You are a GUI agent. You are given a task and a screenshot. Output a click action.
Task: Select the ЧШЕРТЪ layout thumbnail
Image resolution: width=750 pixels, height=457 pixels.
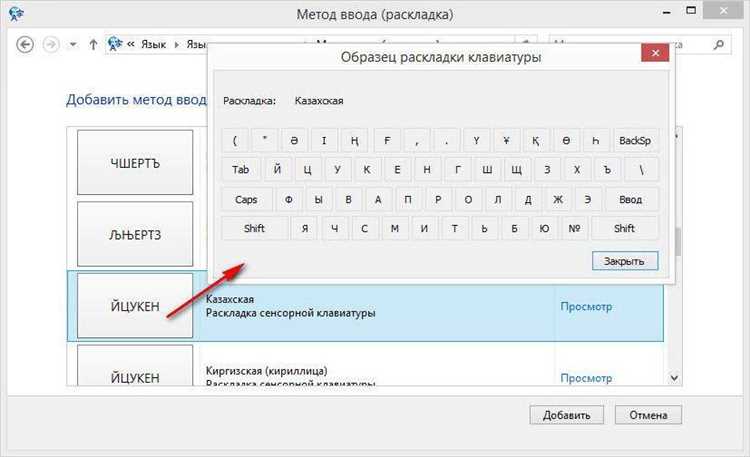(x=135, y=162)
